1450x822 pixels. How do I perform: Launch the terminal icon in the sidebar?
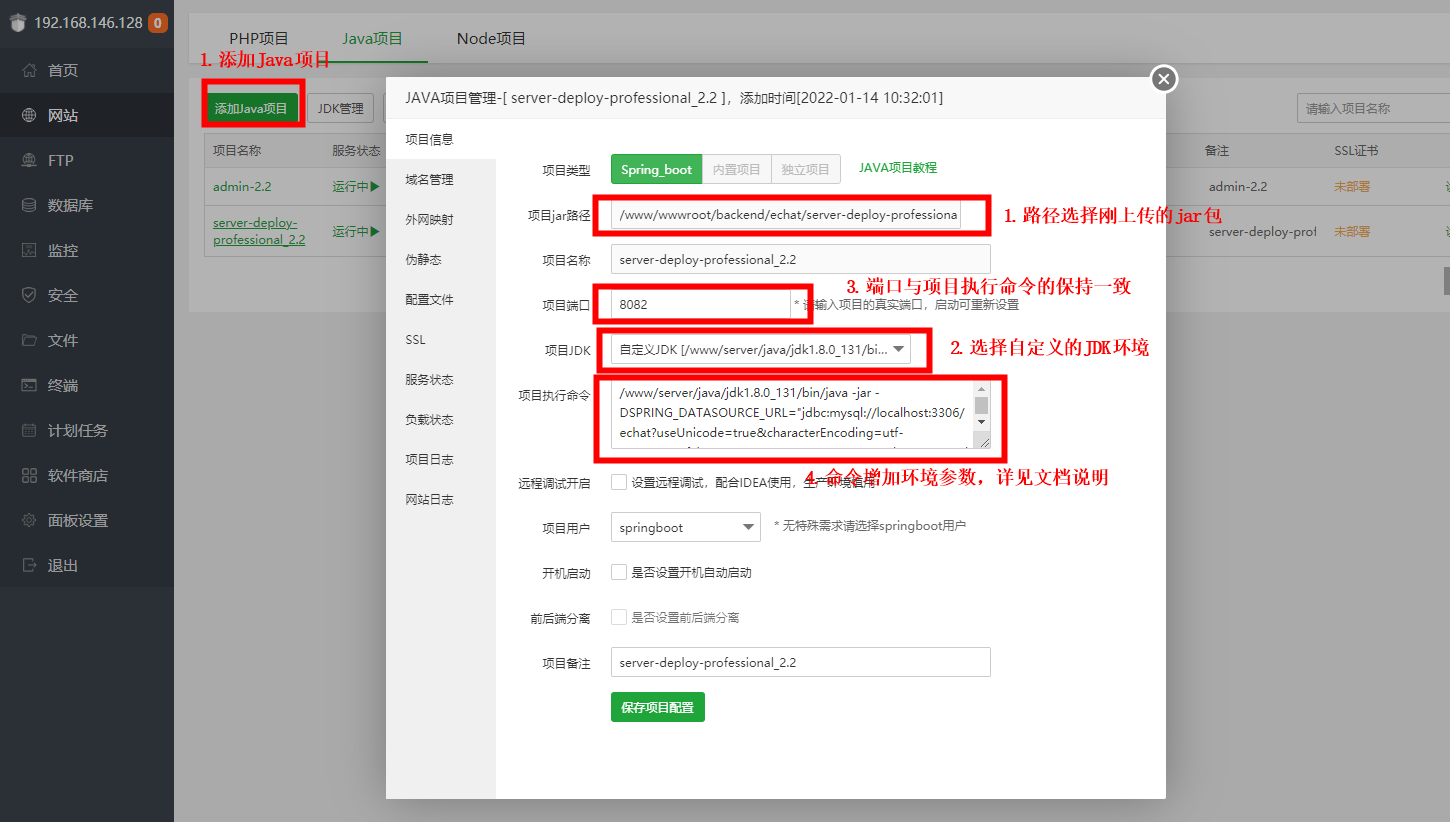pos(30,386)
